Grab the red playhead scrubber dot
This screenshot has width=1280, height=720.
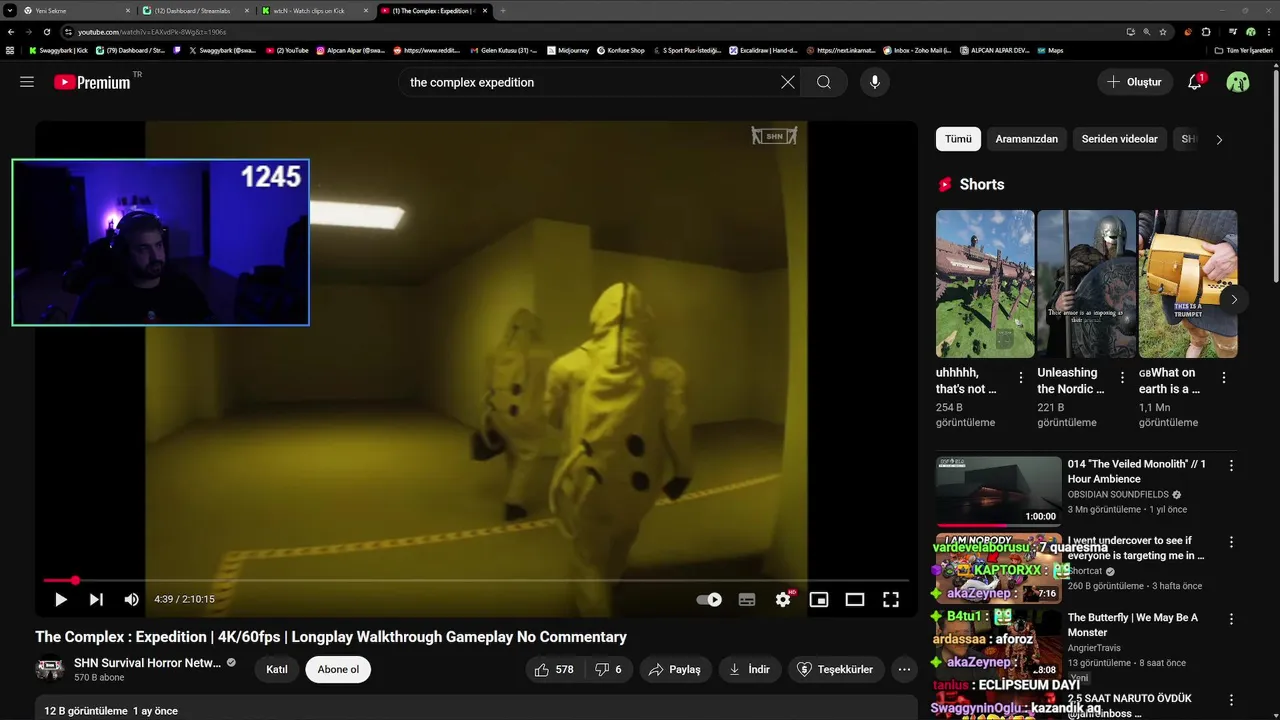pyautogui.click(x=75, y=580)
